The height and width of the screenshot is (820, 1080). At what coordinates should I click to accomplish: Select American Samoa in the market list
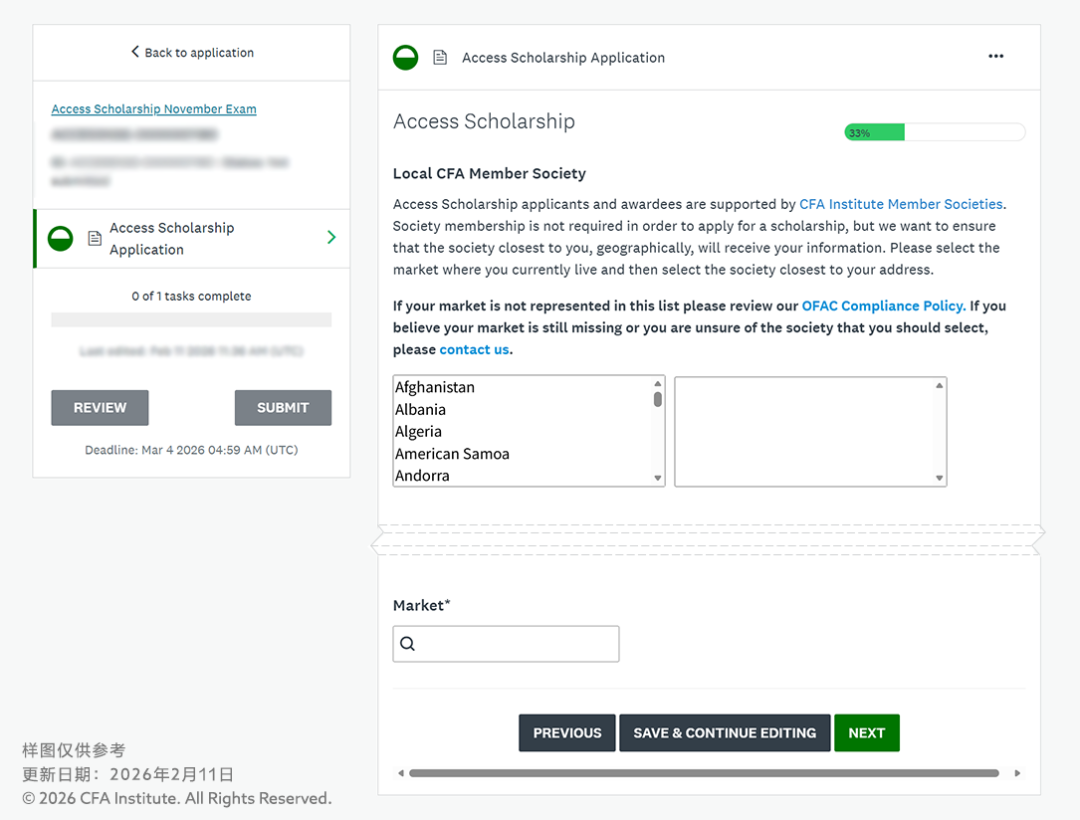click(x=452, y=454)
